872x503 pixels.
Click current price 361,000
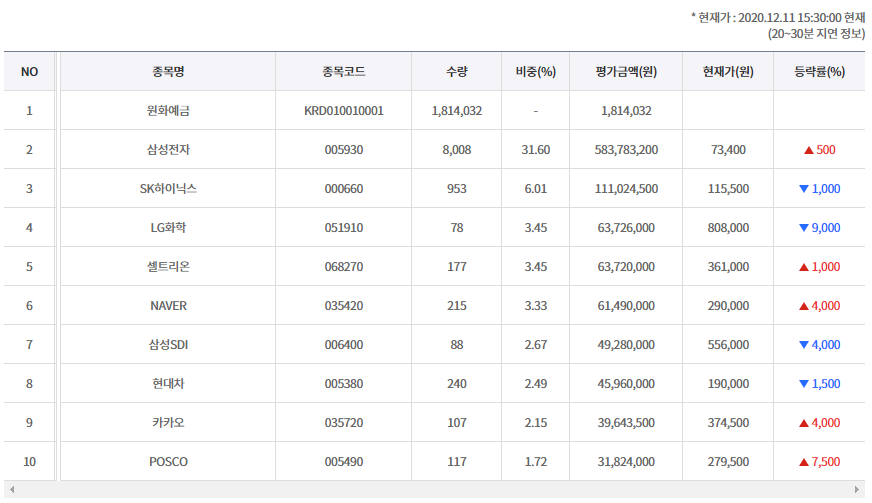pos(728,267)
